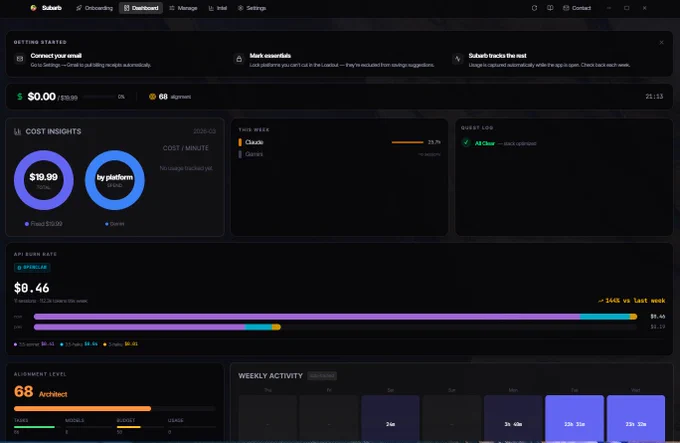Click the top now burn rate bar

[335, 316]
